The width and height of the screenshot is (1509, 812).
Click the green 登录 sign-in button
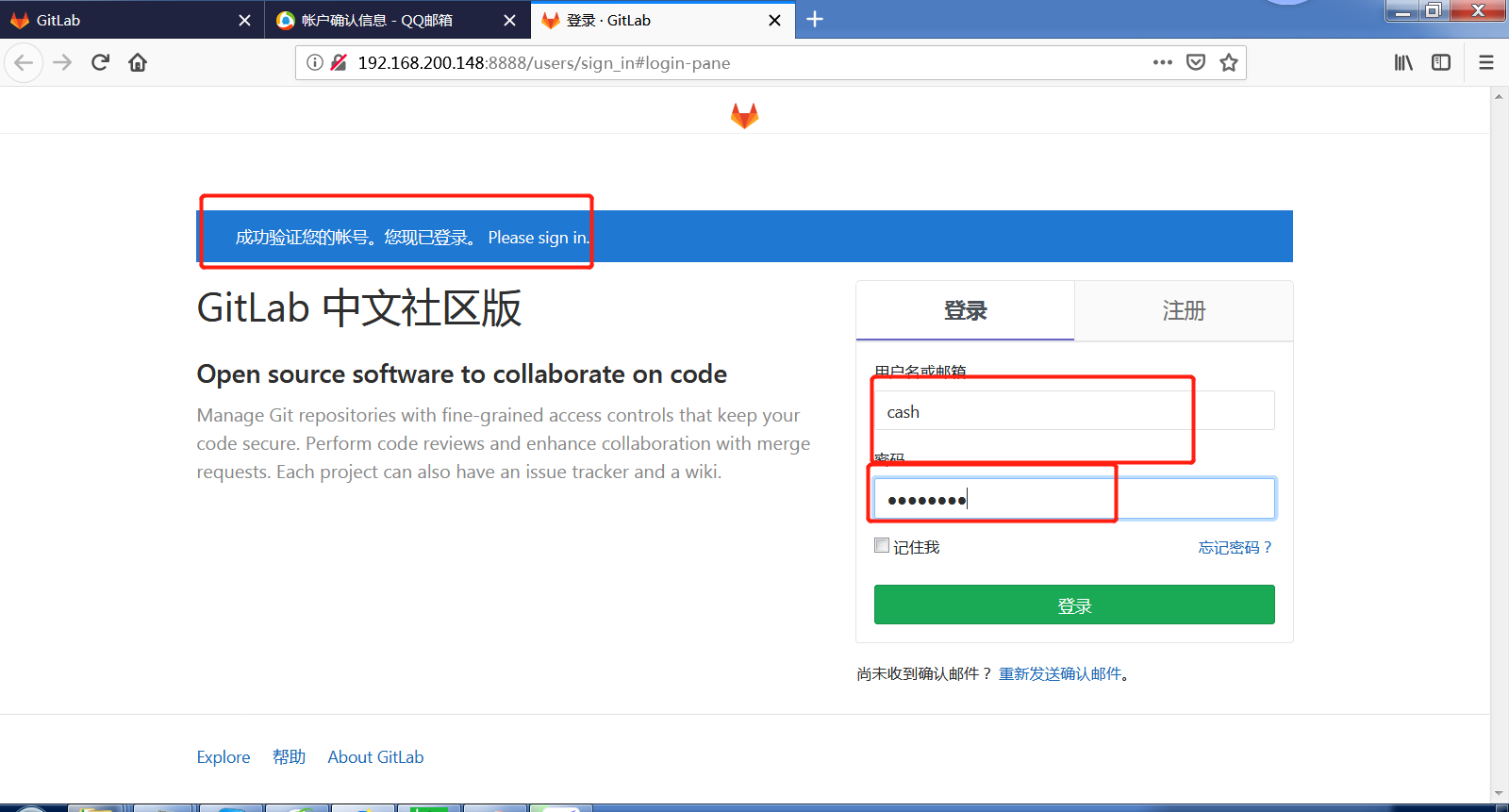click(x=1074, y=605)
